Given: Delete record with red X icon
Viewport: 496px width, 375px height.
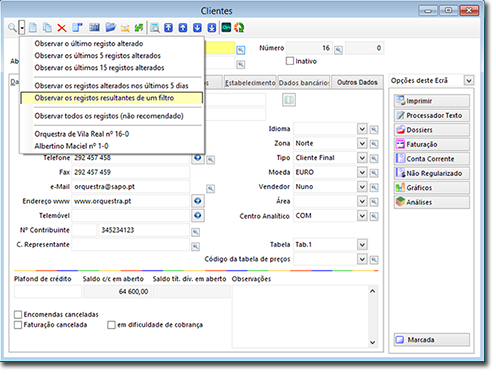Looking at the screenshot, I should coord(62,28).
